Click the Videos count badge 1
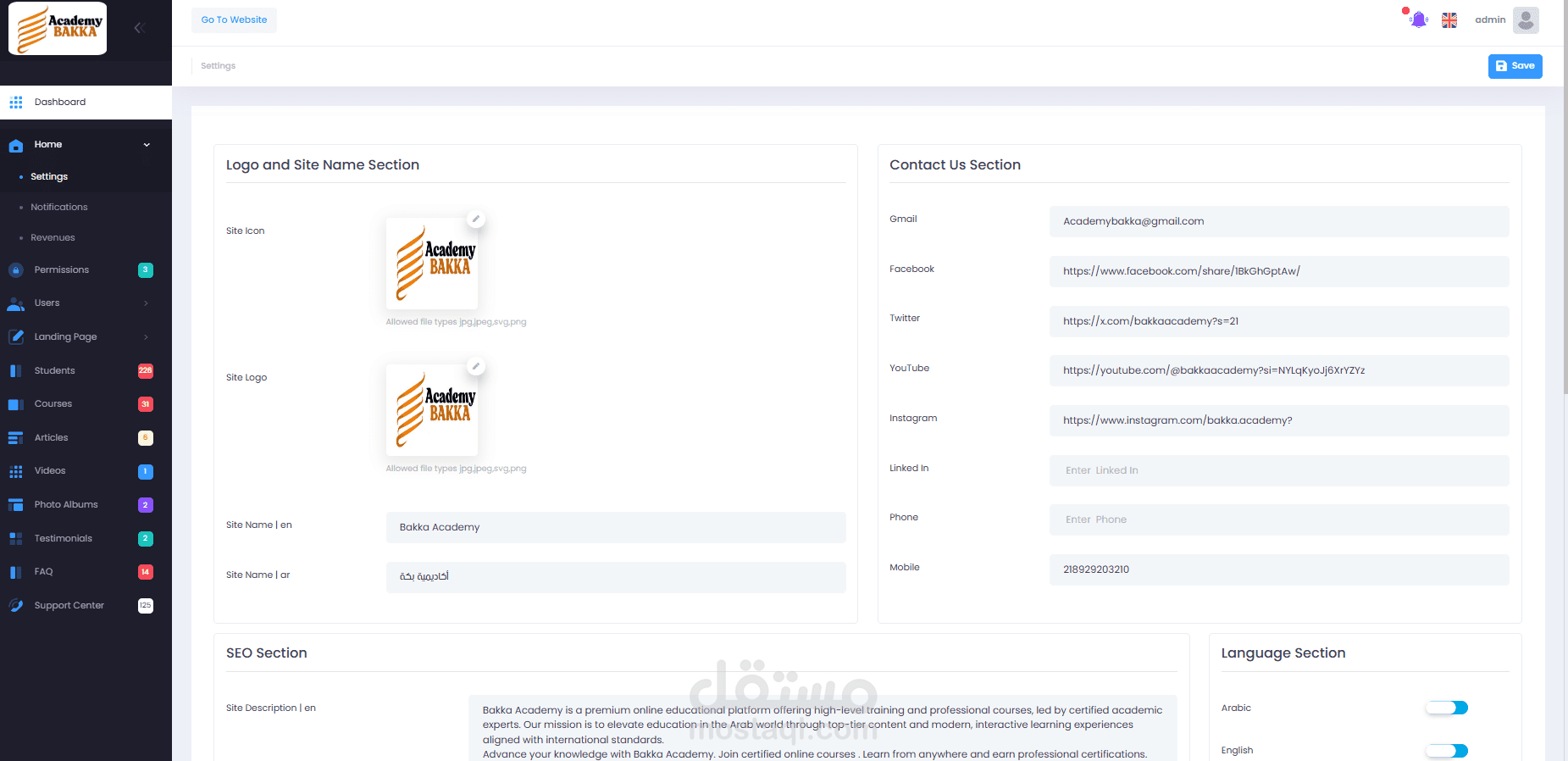Image resolution: width=1568 pixels, height=761 pixels. coord(146,471)
